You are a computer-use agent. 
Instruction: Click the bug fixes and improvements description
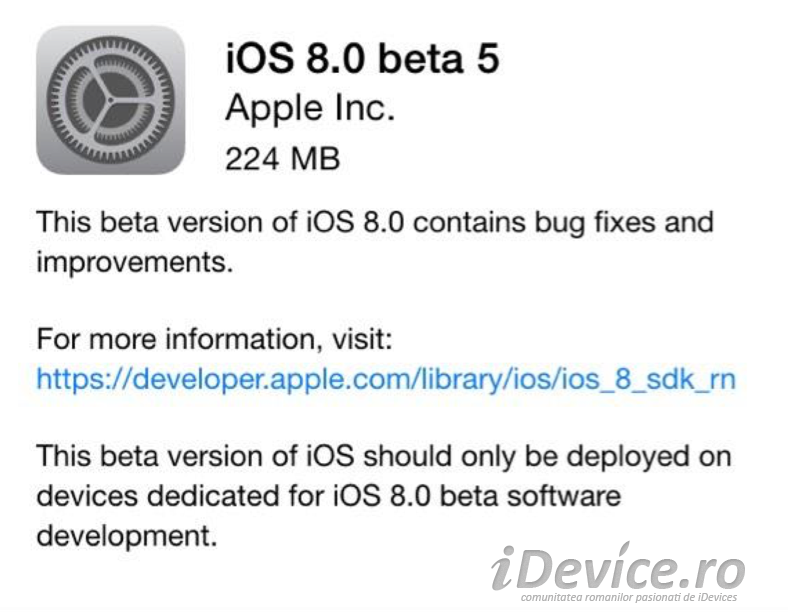click(375, 242)
